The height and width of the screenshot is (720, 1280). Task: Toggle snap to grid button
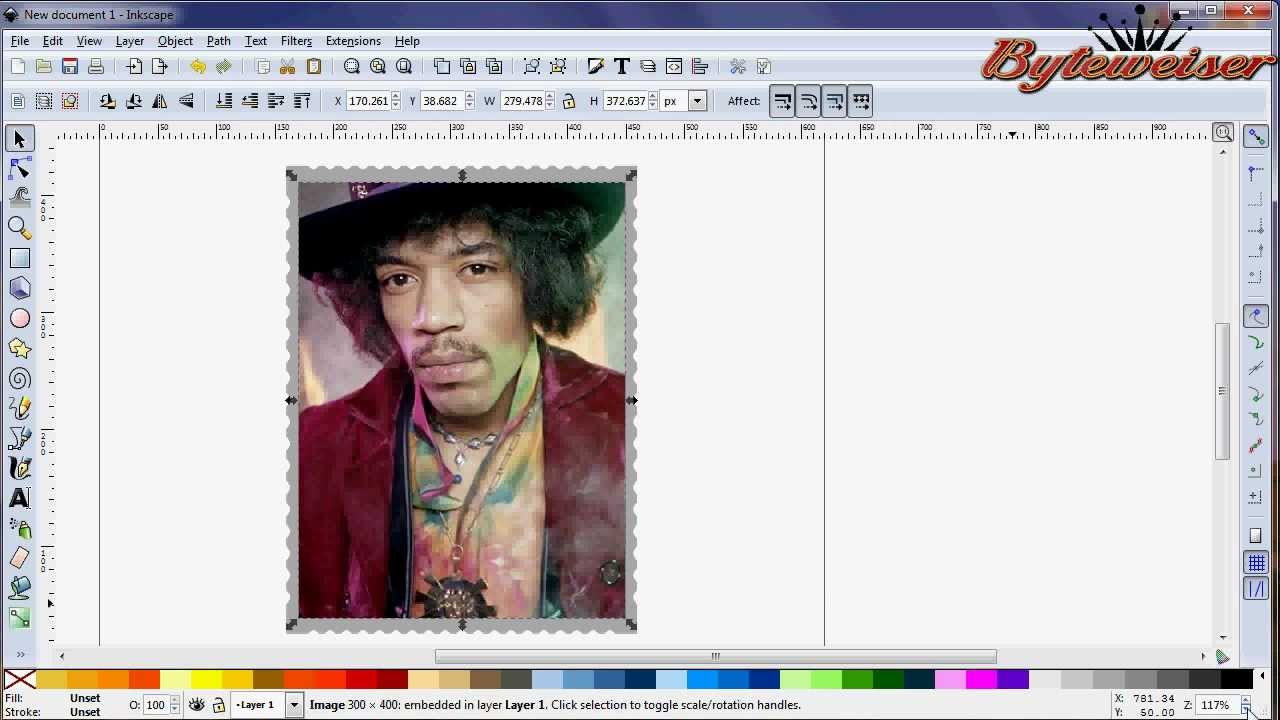click(1256, 563)
